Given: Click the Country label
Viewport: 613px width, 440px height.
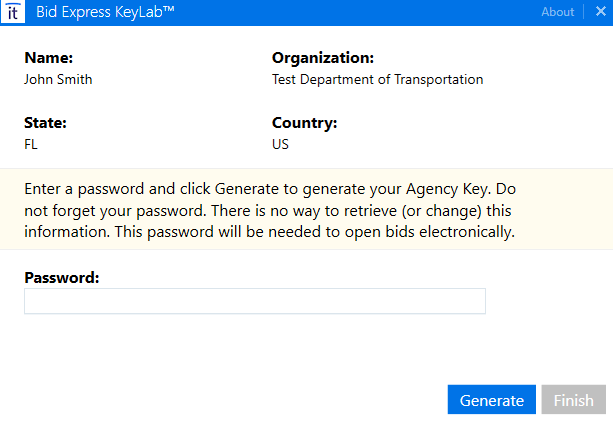Looking at the screenshot, I should [x=304, y=123].
